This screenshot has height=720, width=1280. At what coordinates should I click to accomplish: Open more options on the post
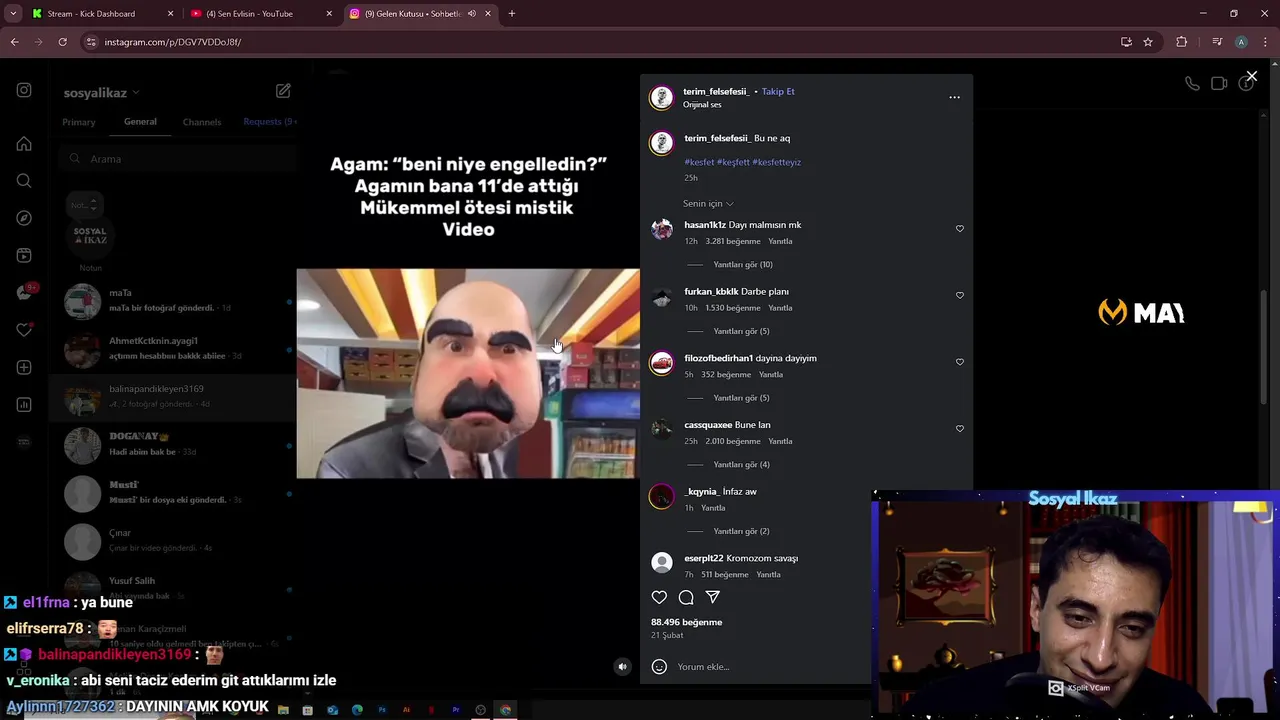tap(954, 97)
